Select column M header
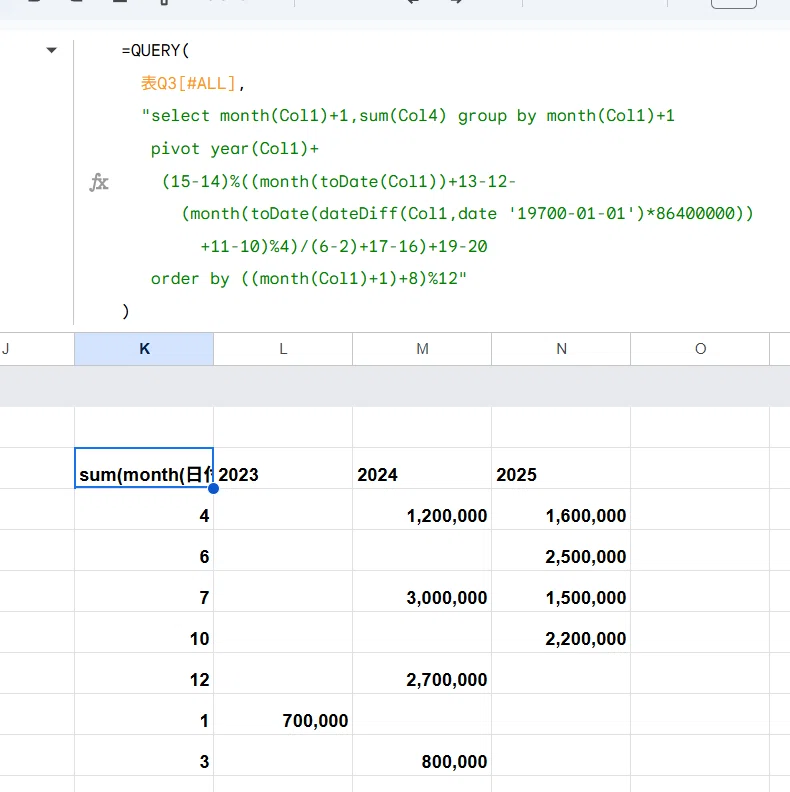The width and height of the screenshot is (790, 792). [422, 349]
